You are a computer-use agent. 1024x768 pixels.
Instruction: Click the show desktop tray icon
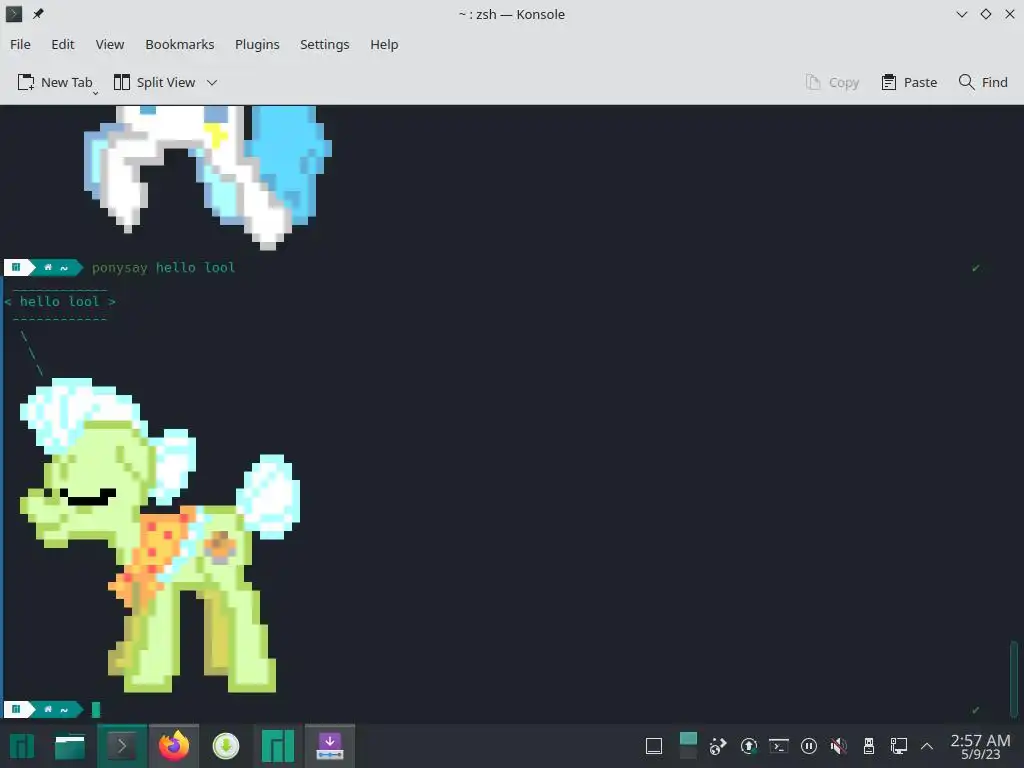click(654, 746)
